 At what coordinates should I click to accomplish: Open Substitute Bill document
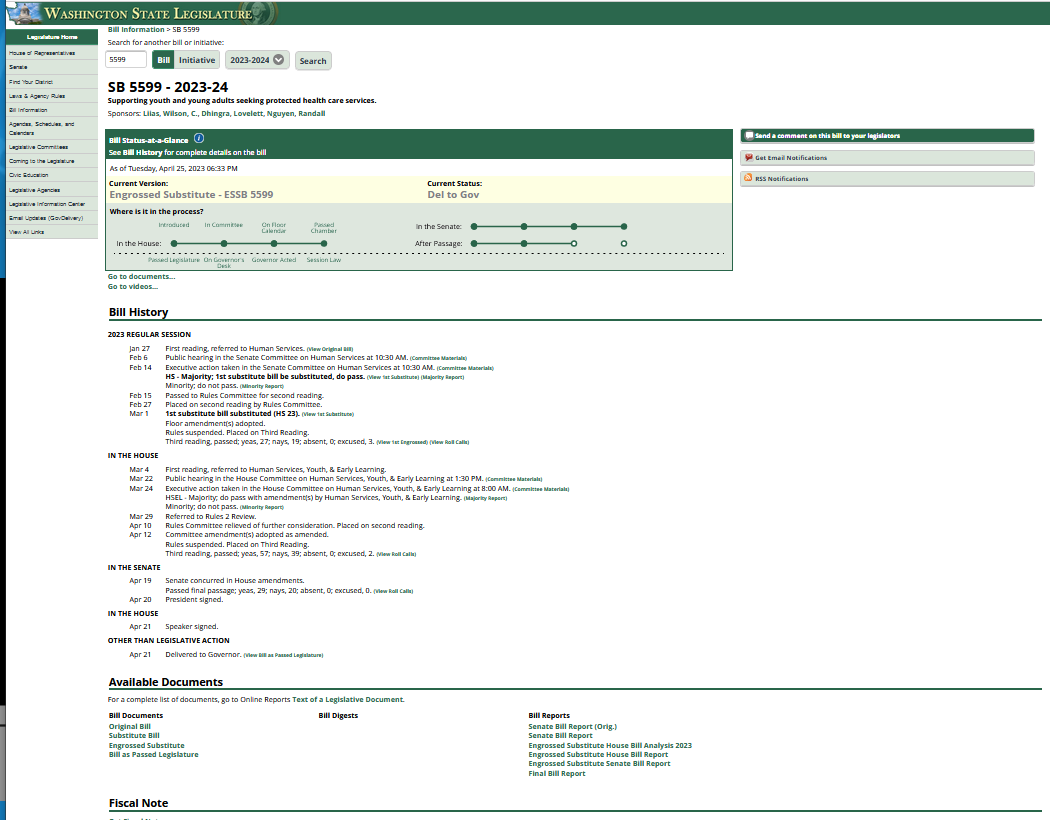click(134, 736)
